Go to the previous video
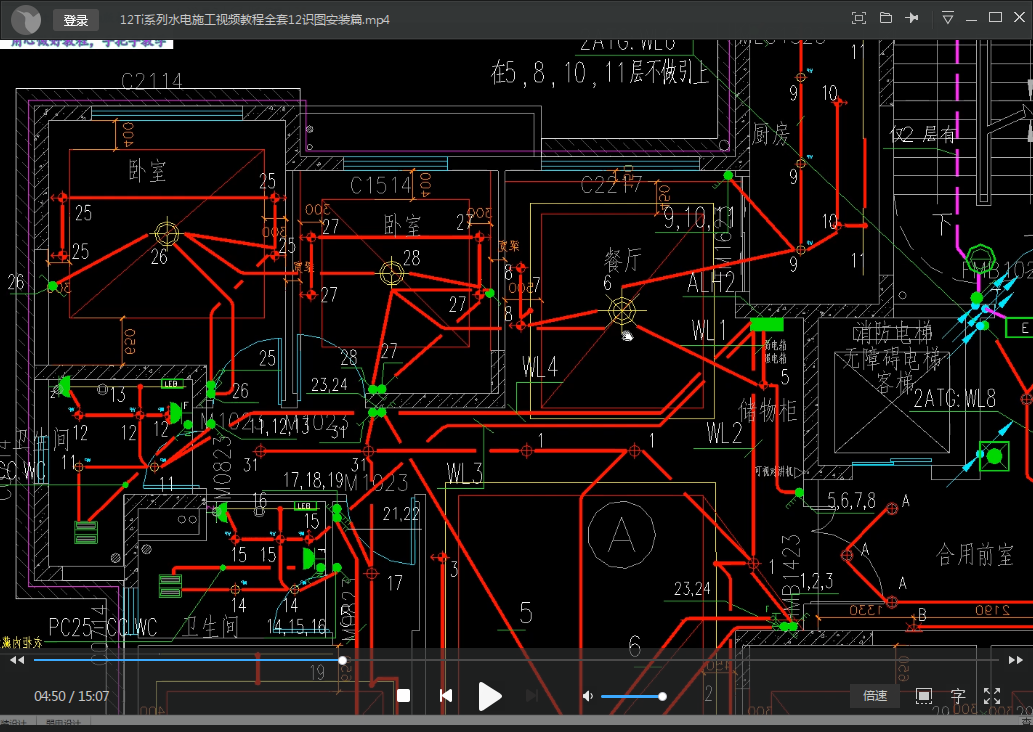 [446, 696]
